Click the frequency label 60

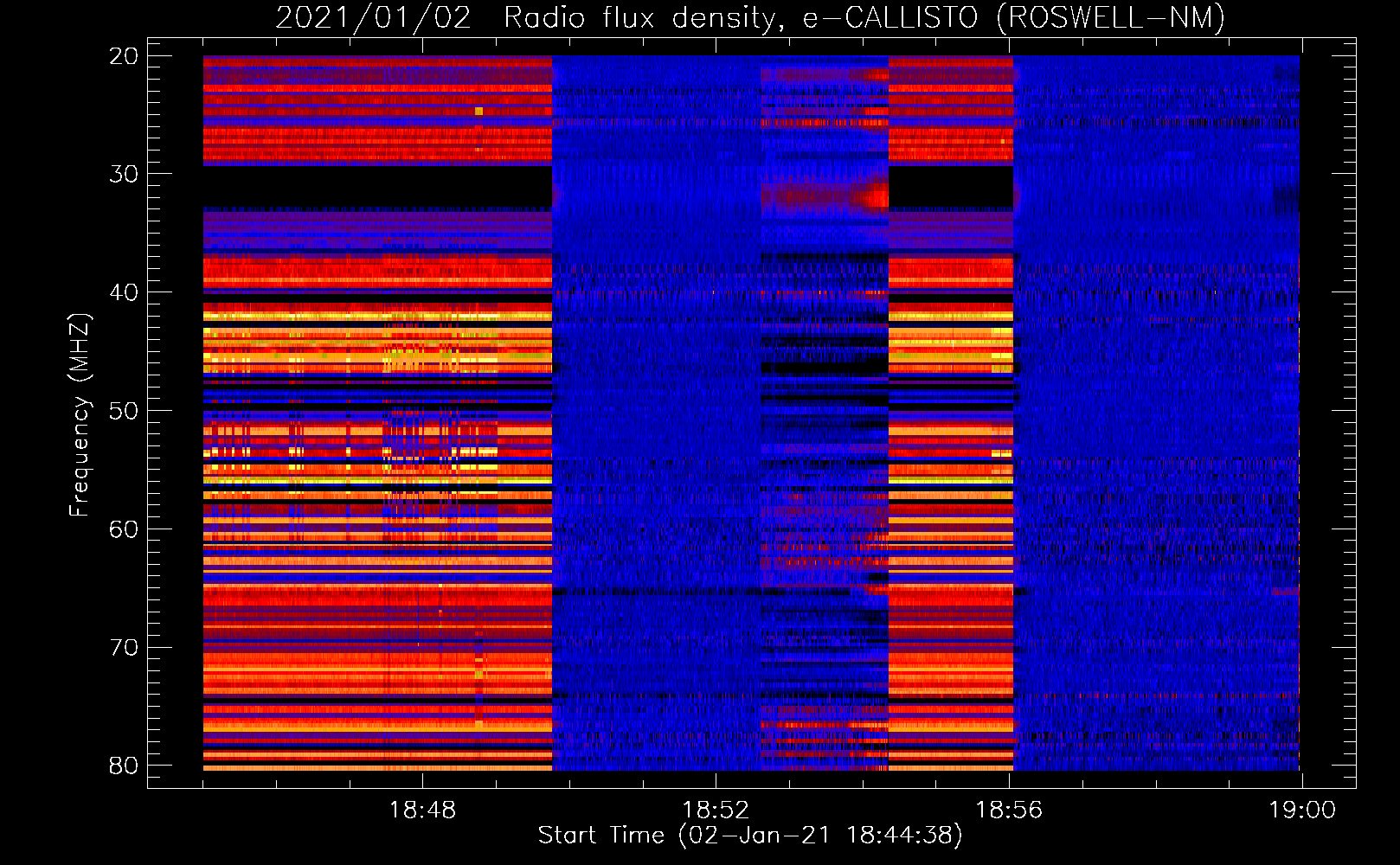[x=123, y=529]
